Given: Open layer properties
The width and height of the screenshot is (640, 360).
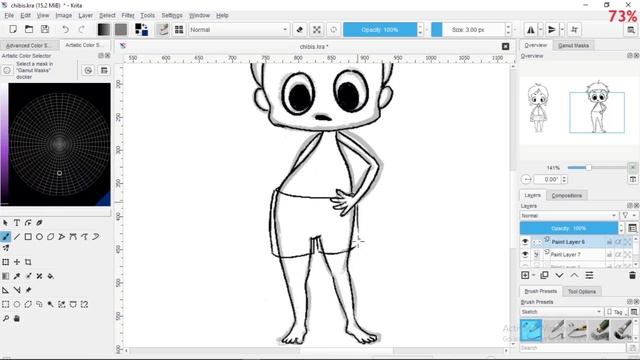Looking at the screenshot, I should [589, 276].
